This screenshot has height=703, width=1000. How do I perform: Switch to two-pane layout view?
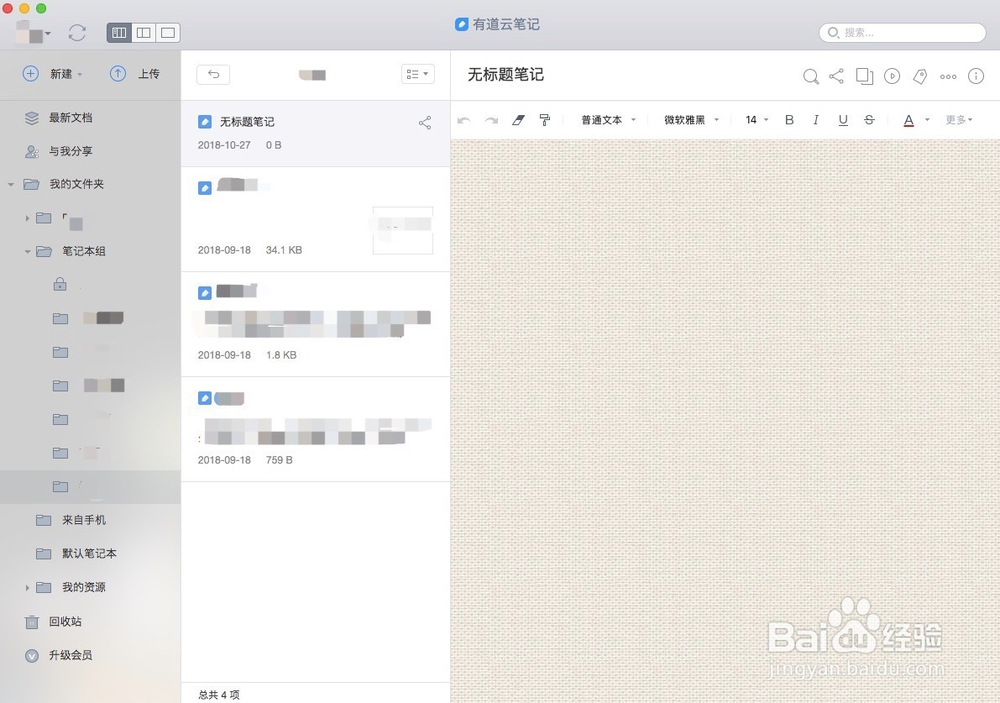click(x=143, y=32)
